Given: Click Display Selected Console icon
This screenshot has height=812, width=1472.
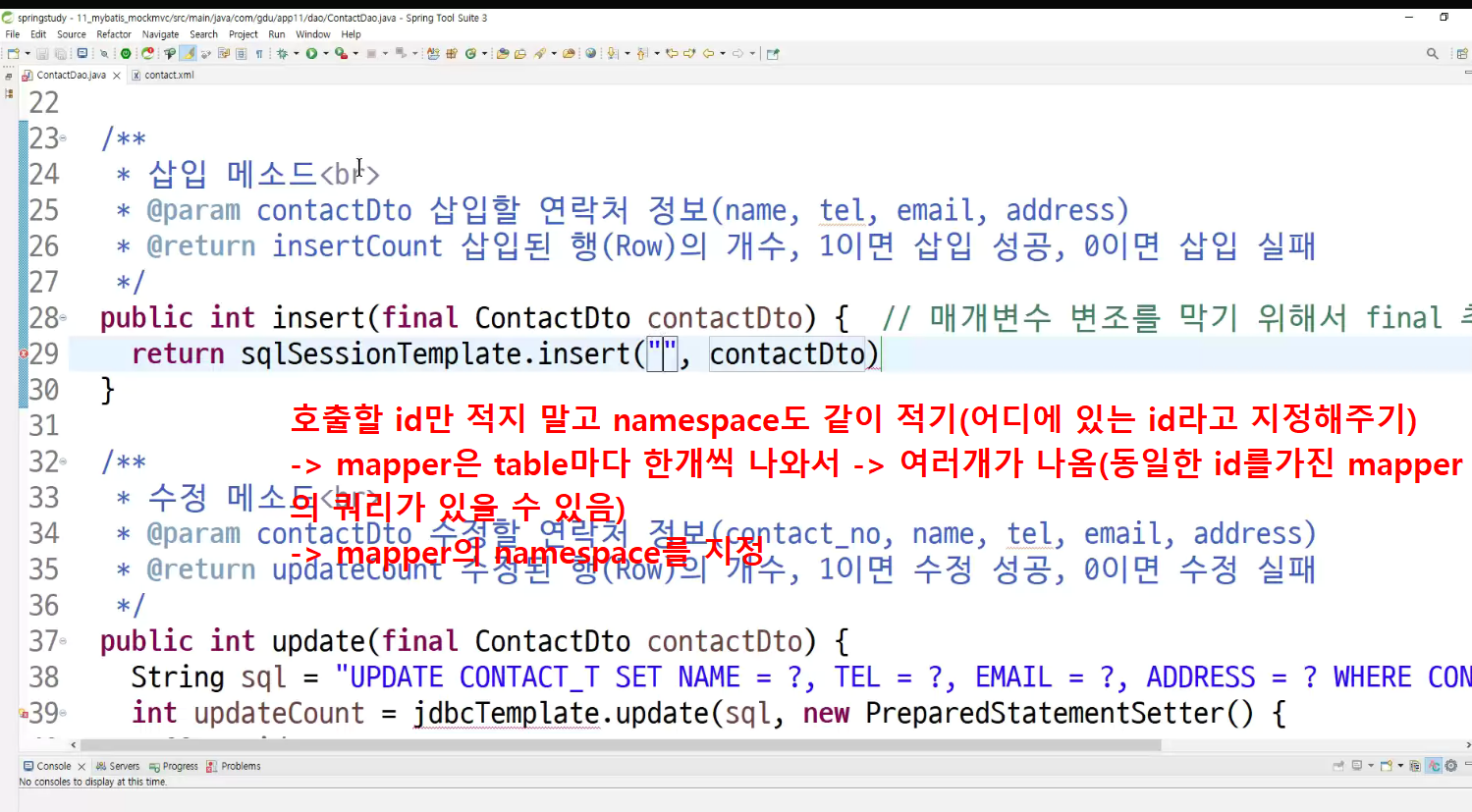Looking at the screenshot, I should coord(1357,766).
